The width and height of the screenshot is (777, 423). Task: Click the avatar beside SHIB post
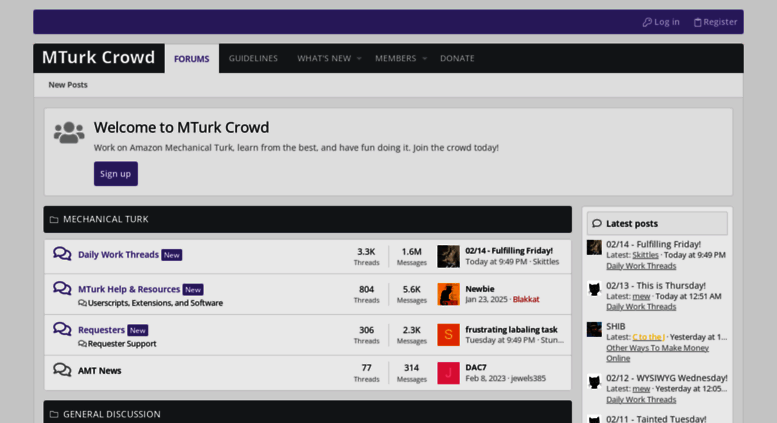click(594, 329)
